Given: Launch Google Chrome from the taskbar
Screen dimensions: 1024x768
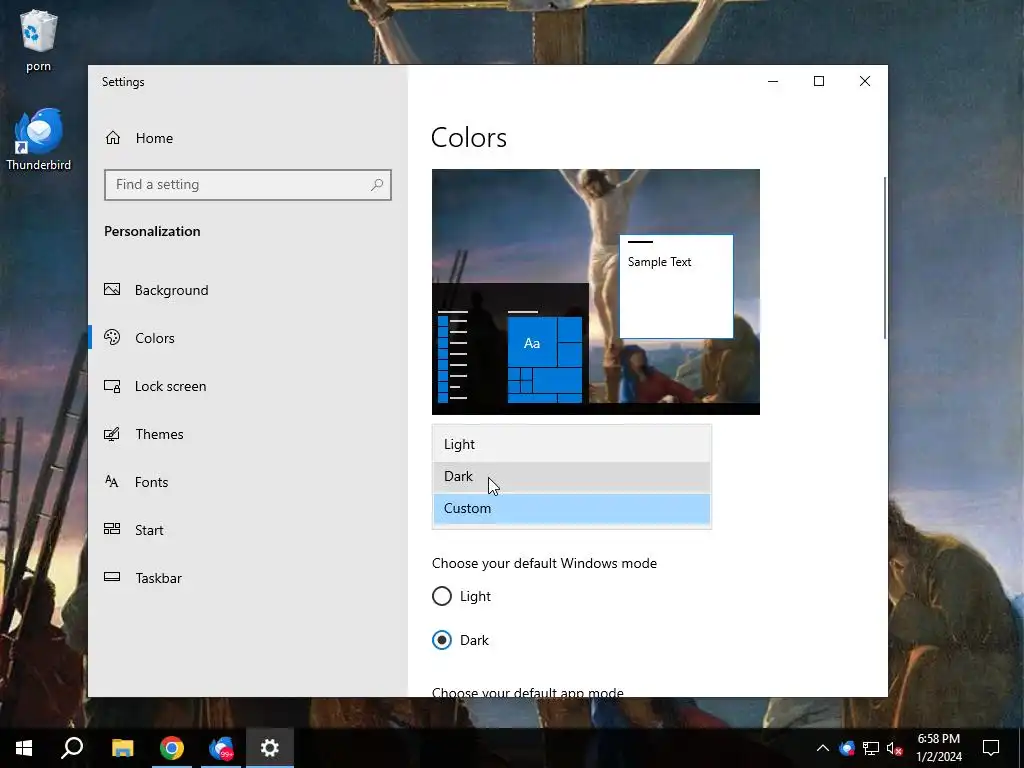Looking at the screenshot, I should click(x=172, y=748).
